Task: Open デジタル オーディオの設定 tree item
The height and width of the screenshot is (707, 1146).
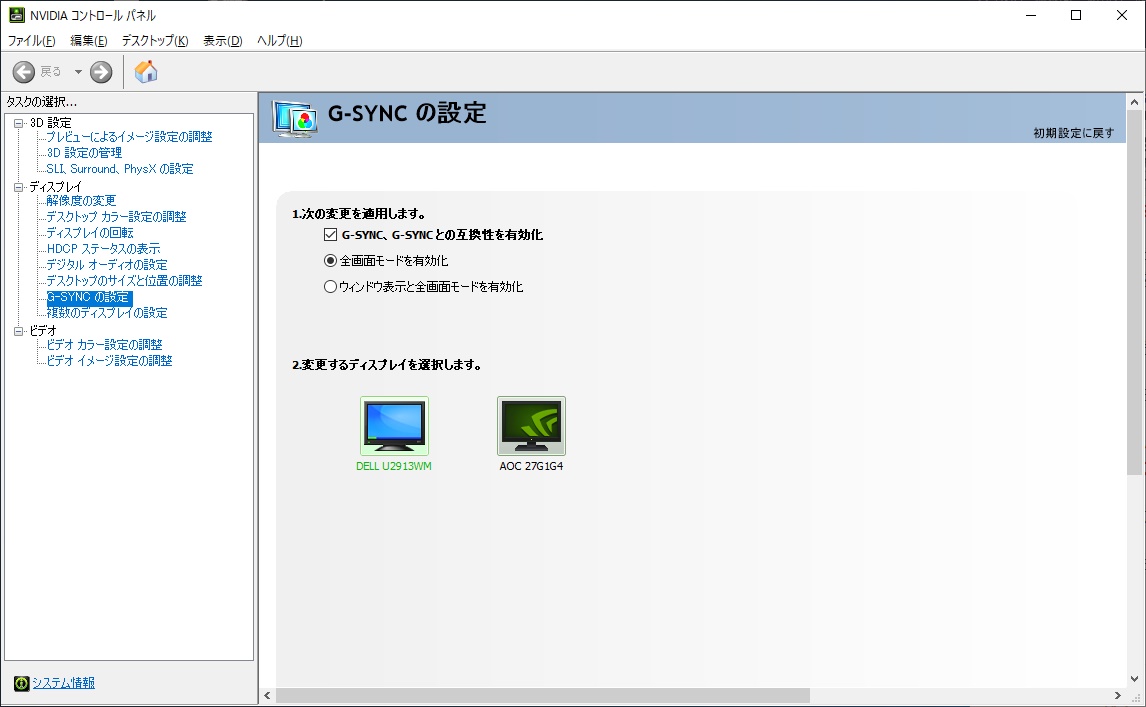Action: [x=107, y=265]
